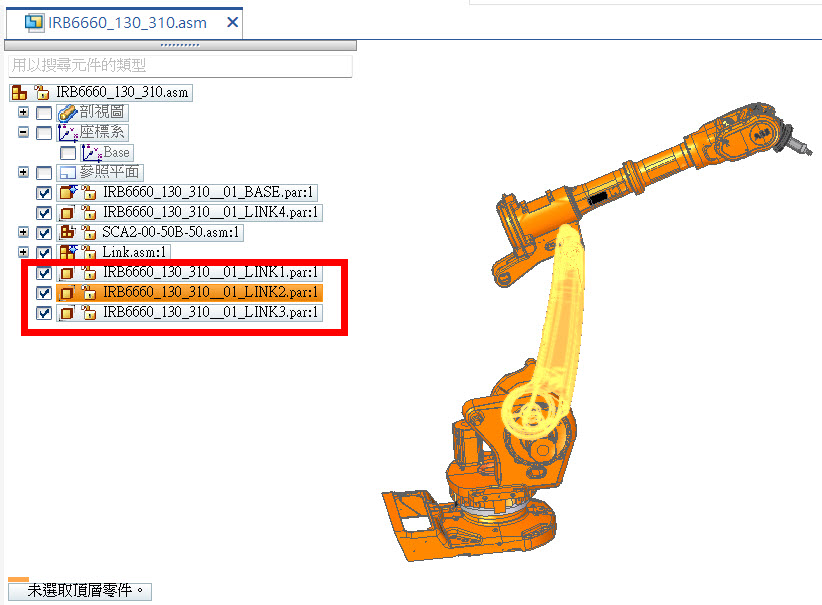The height and width of the screenshot is (605, 822).
Task: Click the status icon next to Link.asm:1 name
Action: 90,252
